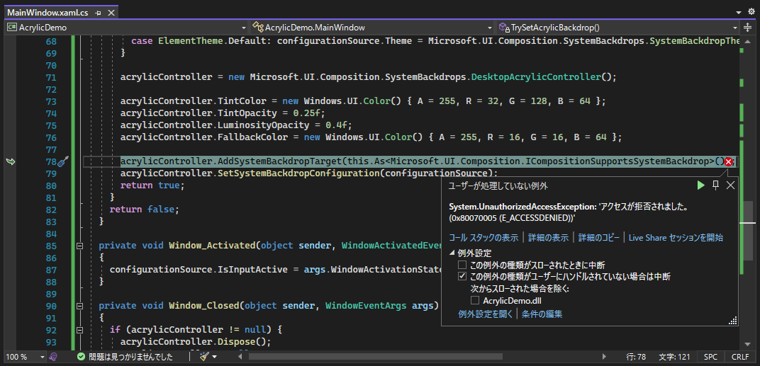
Task: Click SetSystemBackdropConfiguration on line 79
Action: coord(298,174)
